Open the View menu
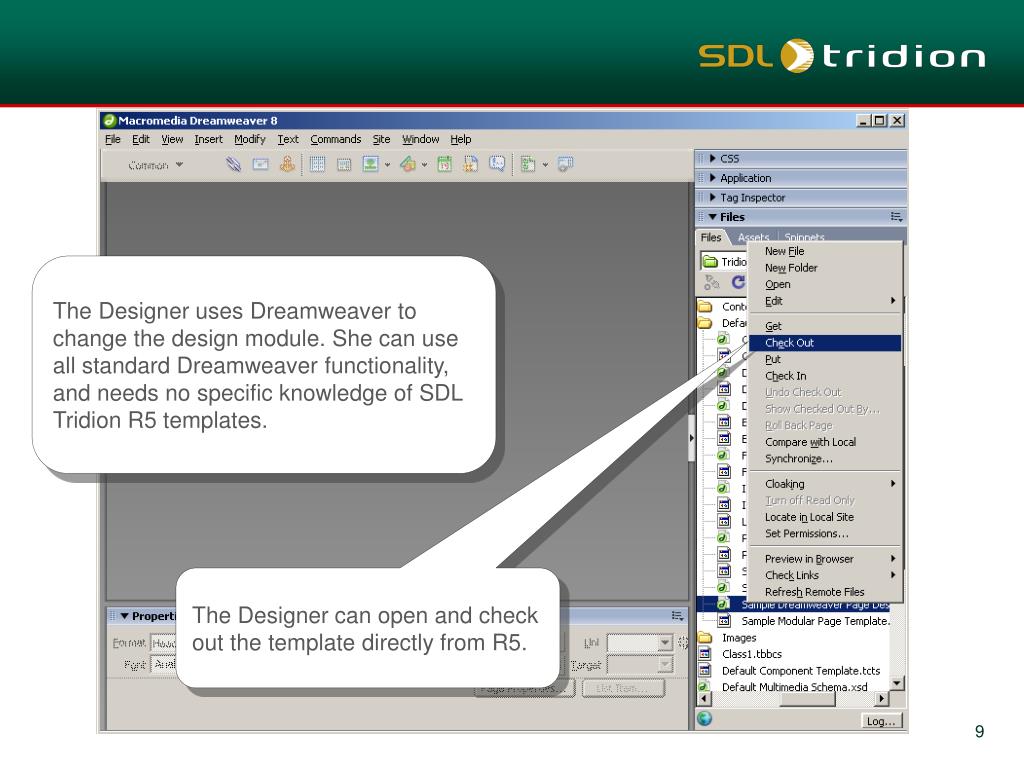This screenshot has width=1024, height=768. point(172,139)
